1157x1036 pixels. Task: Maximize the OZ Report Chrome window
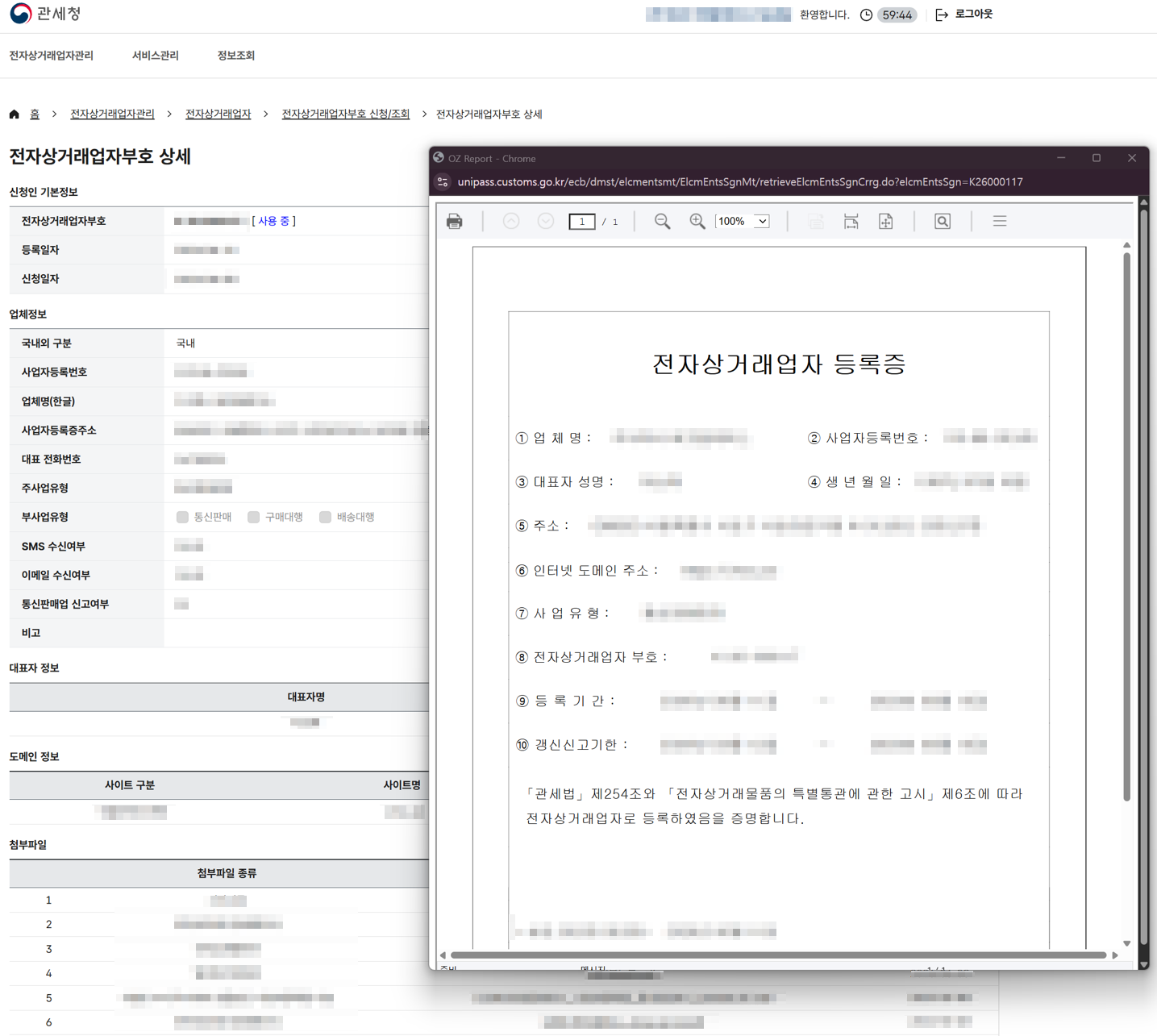[1097, 158]
